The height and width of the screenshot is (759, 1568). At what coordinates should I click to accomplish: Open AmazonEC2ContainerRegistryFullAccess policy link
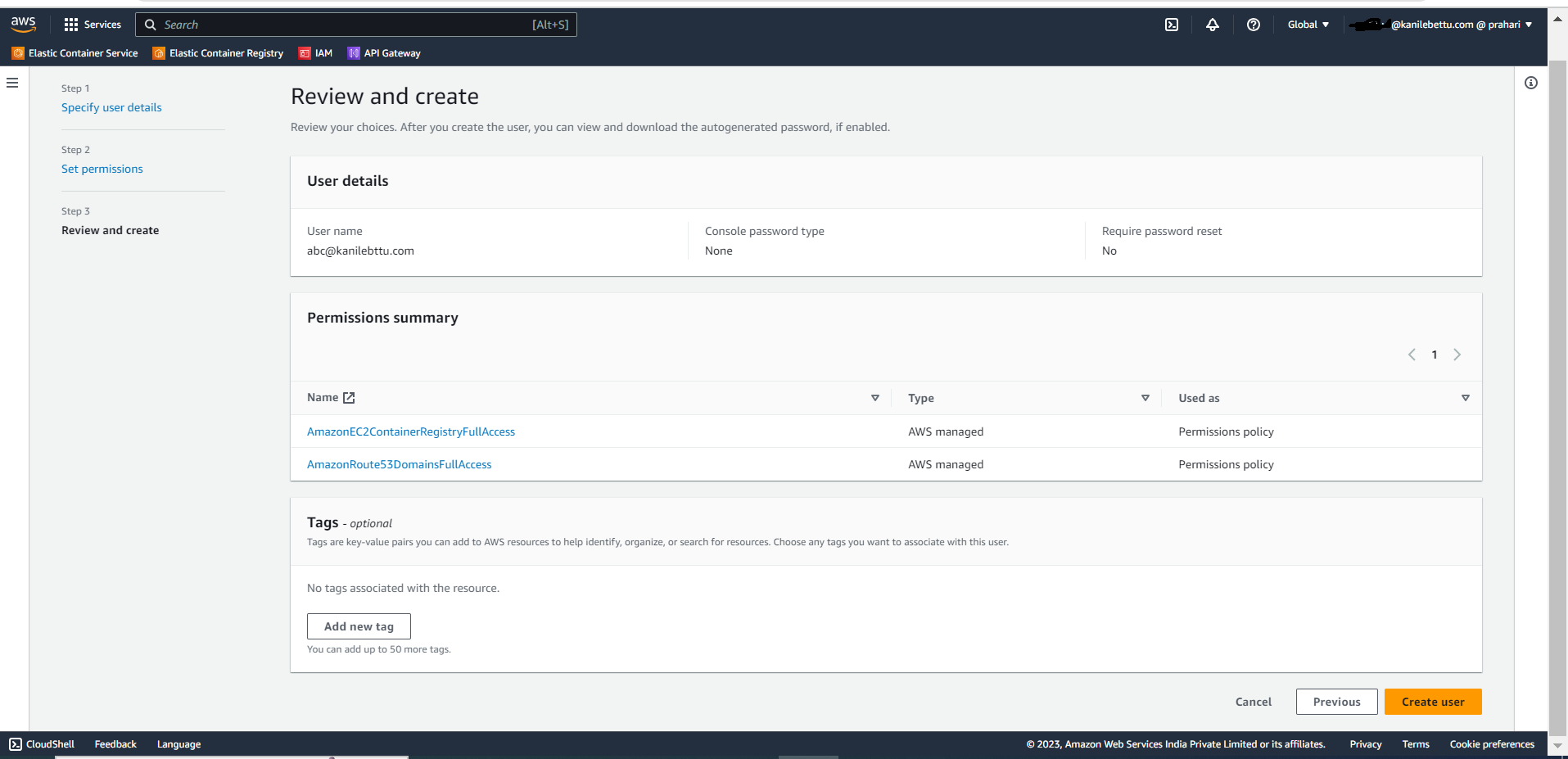coord(411,431)
